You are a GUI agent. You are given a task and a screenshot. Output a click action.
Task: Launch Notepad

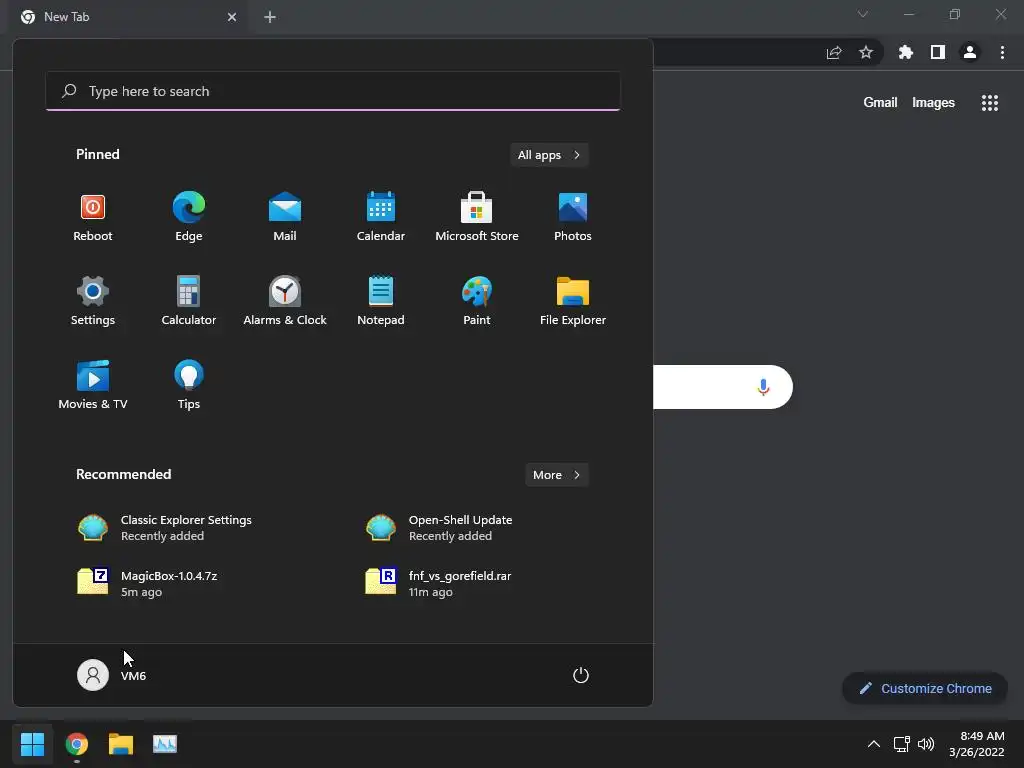point(381,301)
